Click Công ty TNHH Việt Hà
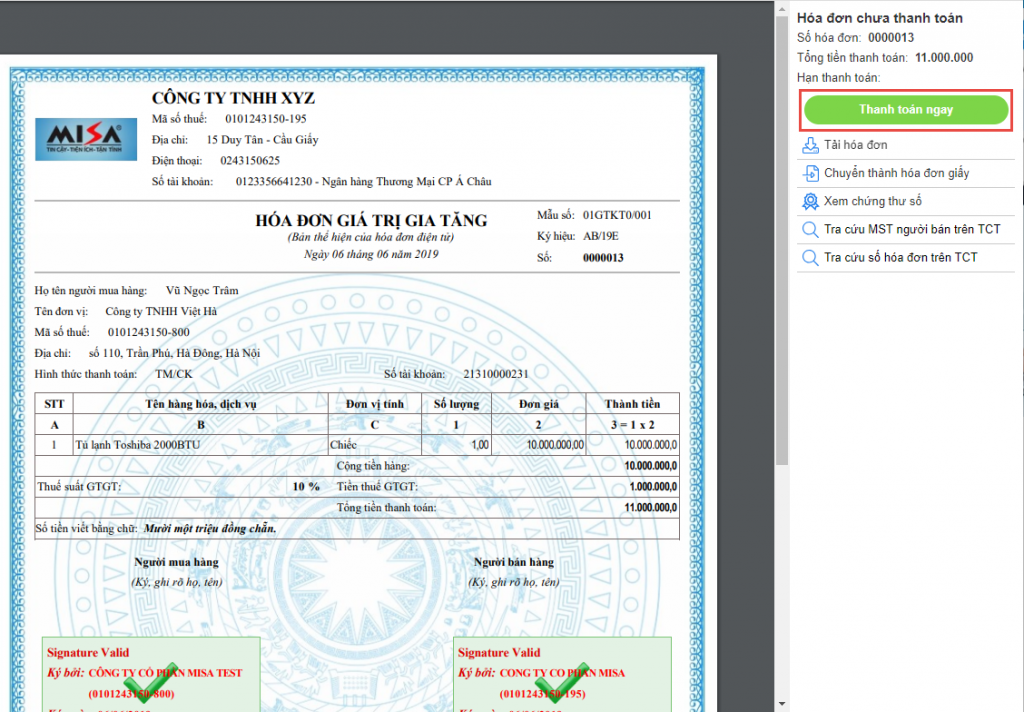The height and width of the screenshot is (712, 1024). [x=161, y=312]
